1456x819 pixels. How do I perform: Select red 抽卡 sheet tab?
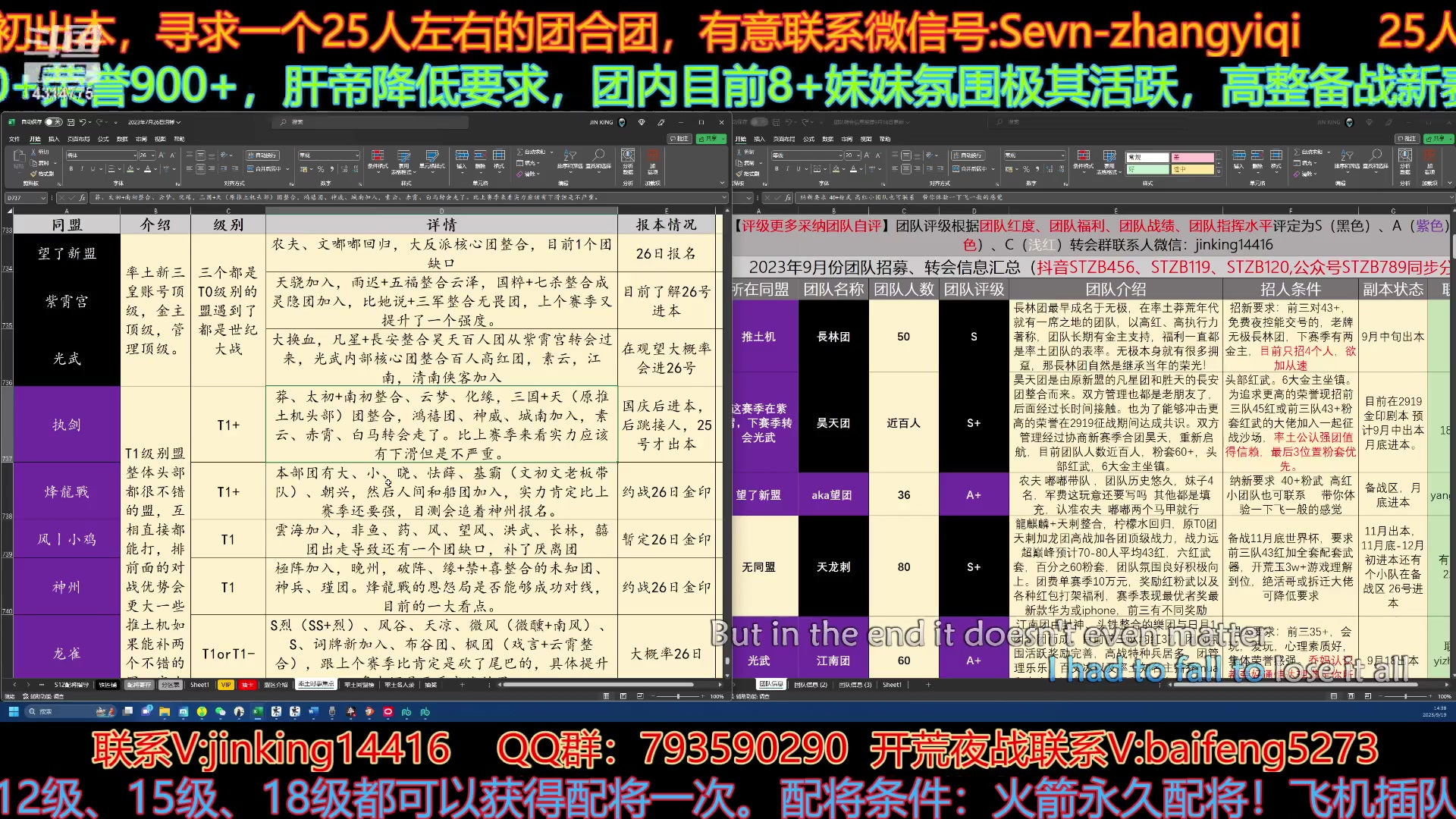(x=247, y=685)
